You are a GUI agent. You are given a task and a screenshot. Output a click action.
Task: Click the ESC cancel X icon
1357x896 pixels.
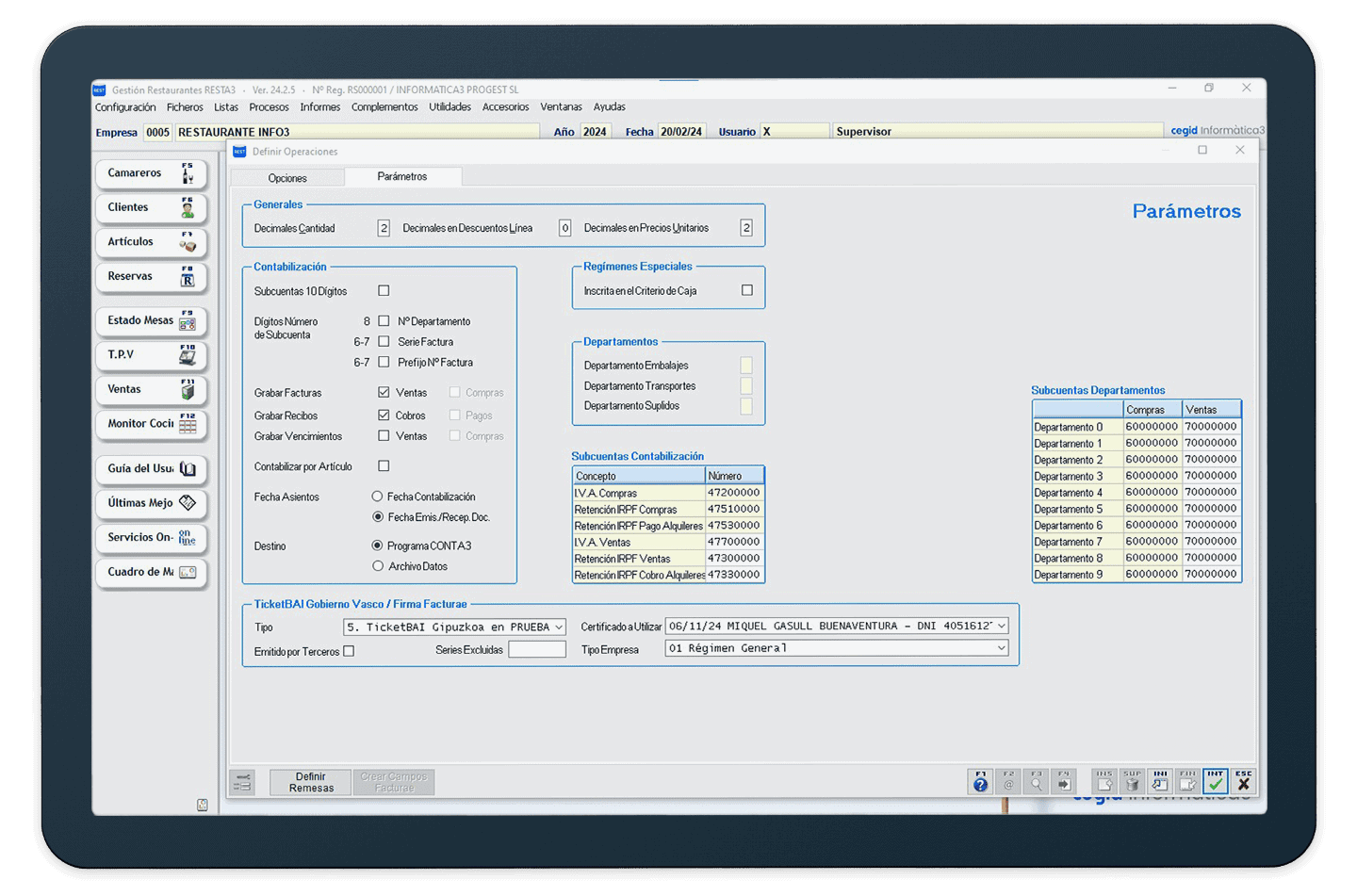click(1244, 781)
